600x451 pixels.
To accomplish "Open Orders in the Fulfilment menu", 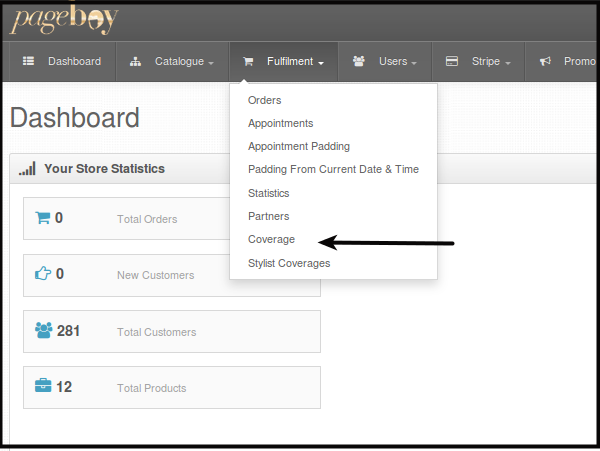I will point(264,100).
